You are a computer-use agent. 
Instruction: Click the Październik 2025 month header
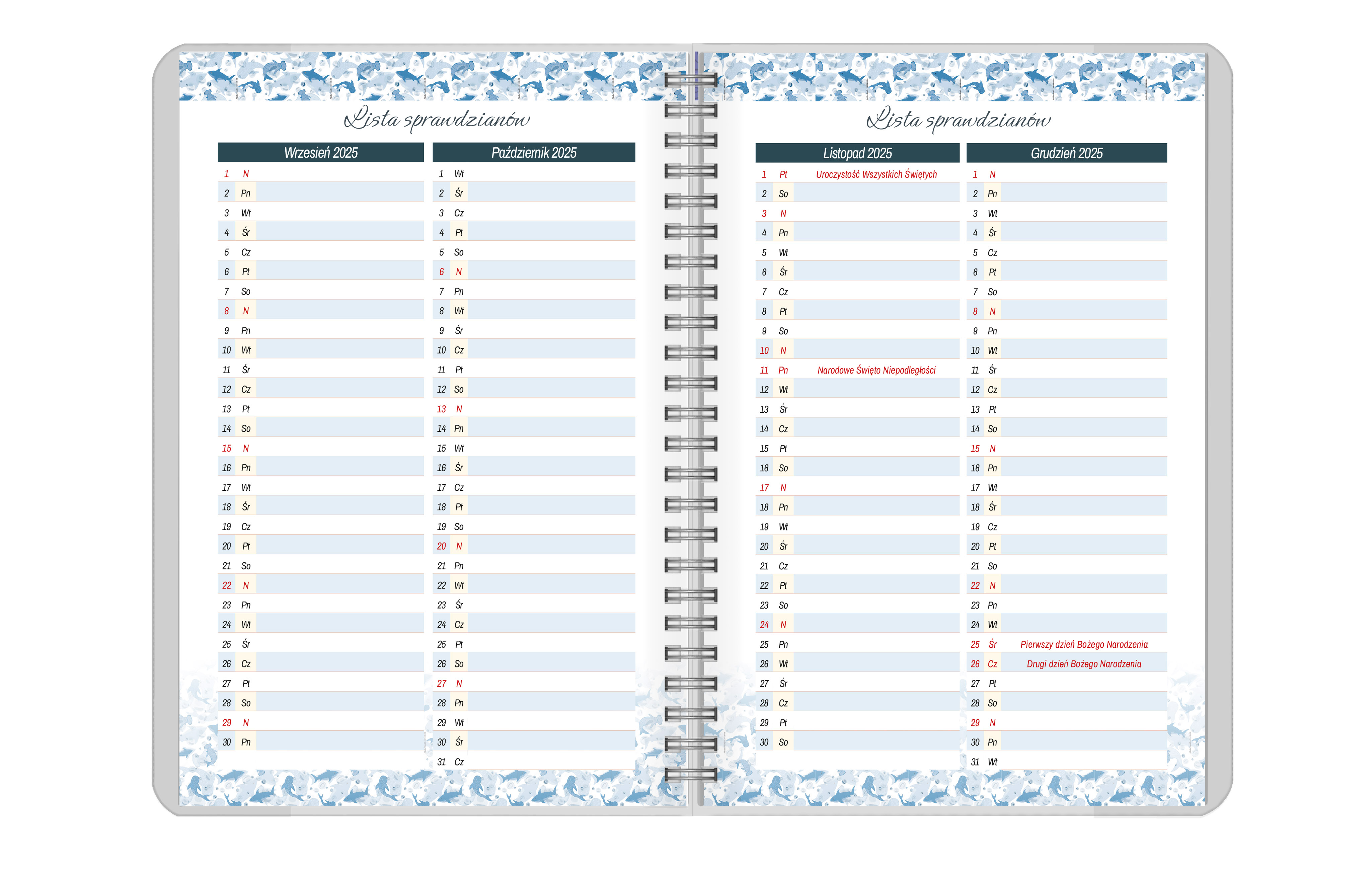point(533,153)
